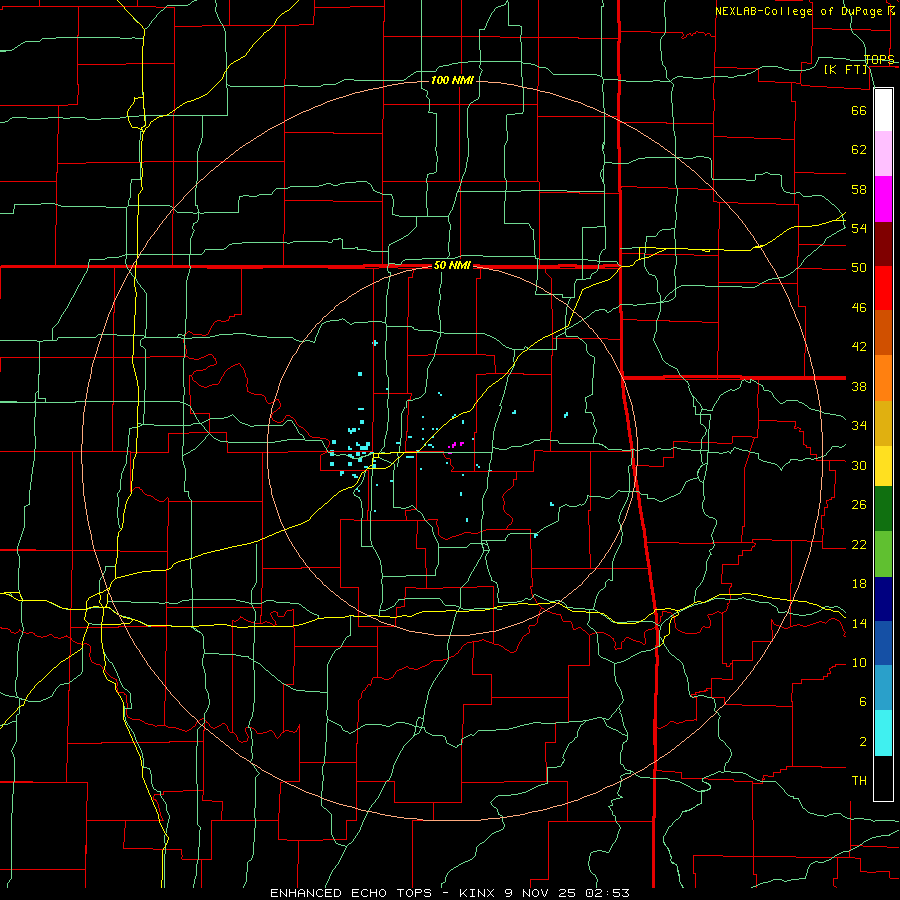Click the cyan legend swatch above TH
900x900 pixels.
pyautogui.click(x=883, y=733)
